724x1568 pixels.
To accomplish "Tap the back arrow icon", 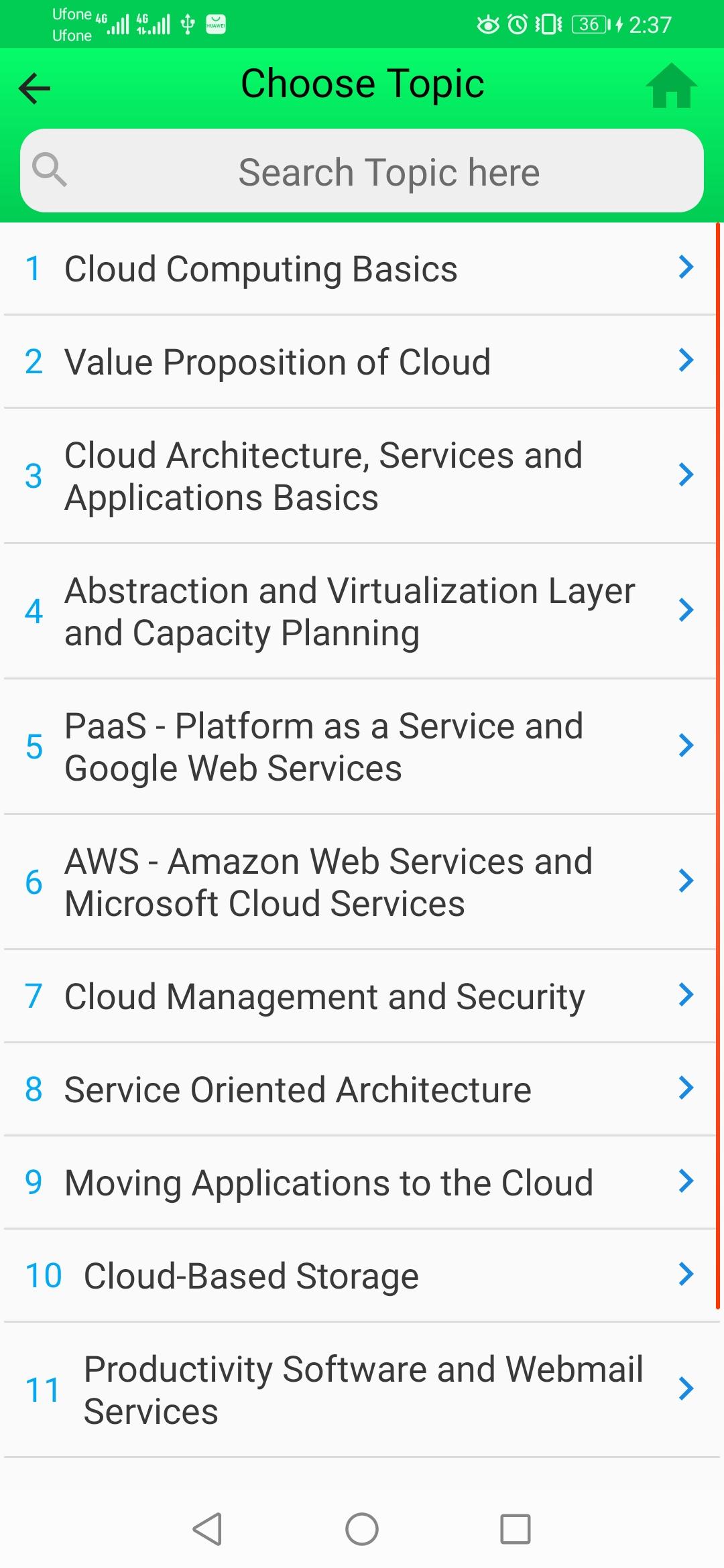I will click(35, 88).
